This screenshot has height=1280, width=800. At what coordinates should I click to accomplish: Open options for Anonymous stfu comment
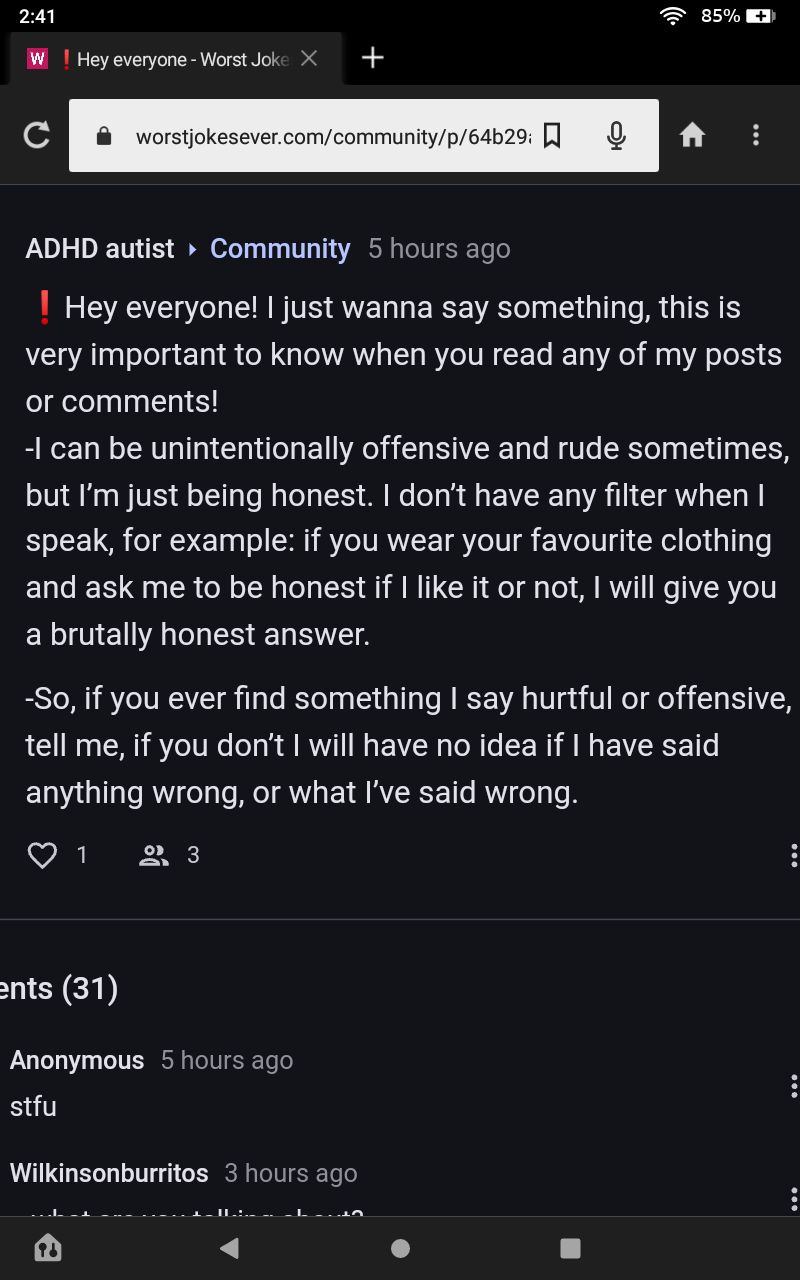(x=793, y=1086)
